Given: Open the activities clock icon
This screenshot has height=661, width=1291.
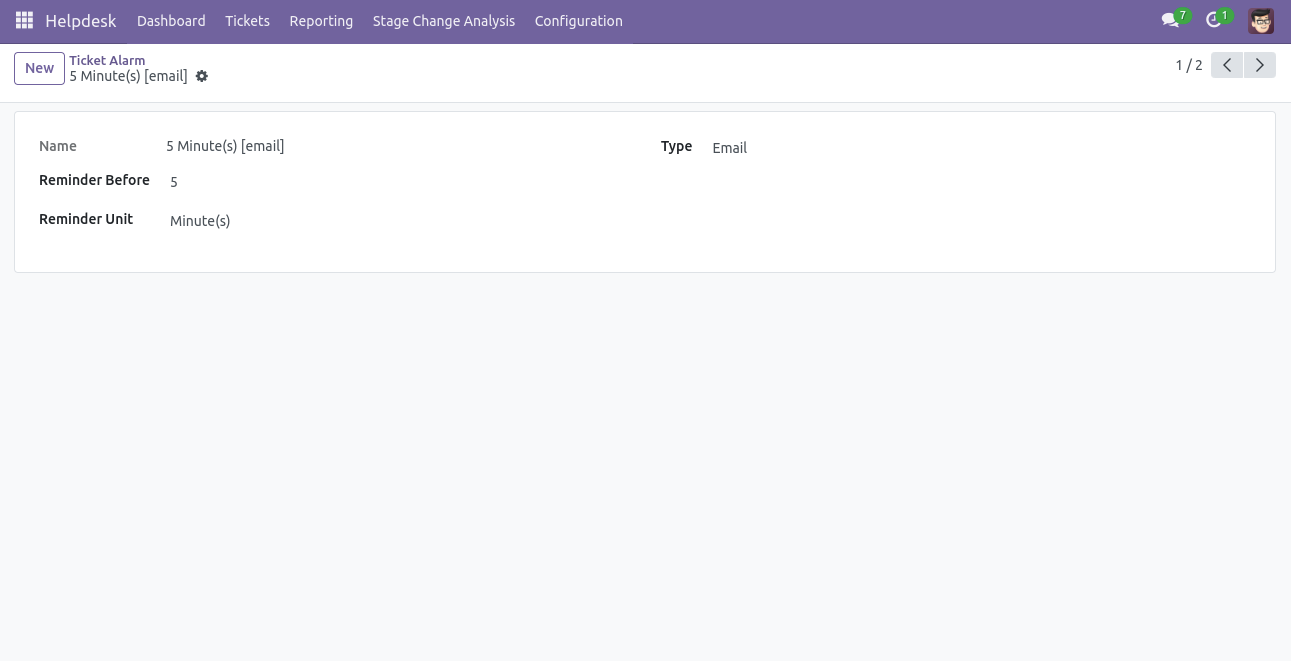Looking at the screenshot, I should (1214, 20).
